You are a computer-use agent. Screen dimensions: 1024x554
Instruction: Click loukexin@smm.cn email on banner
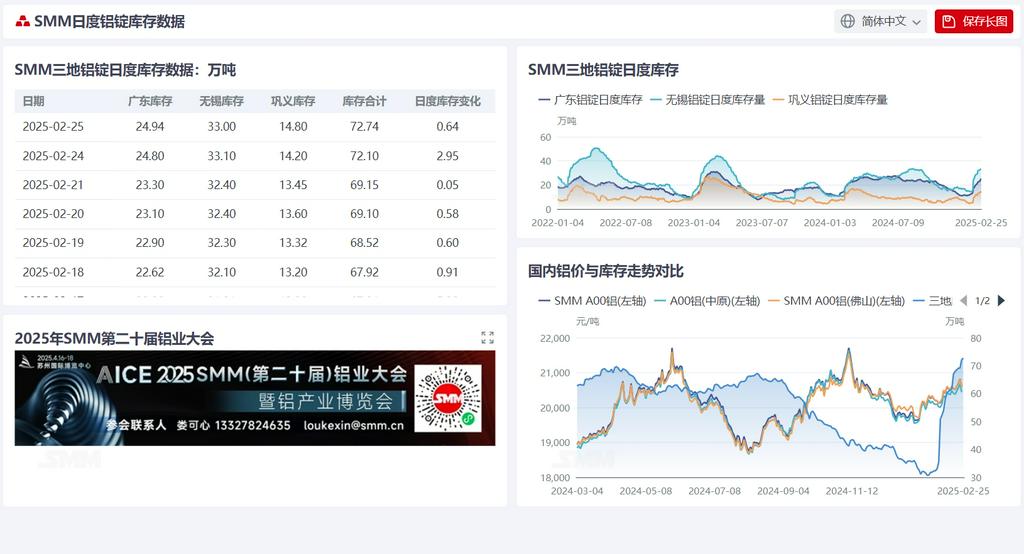point(353,425)
